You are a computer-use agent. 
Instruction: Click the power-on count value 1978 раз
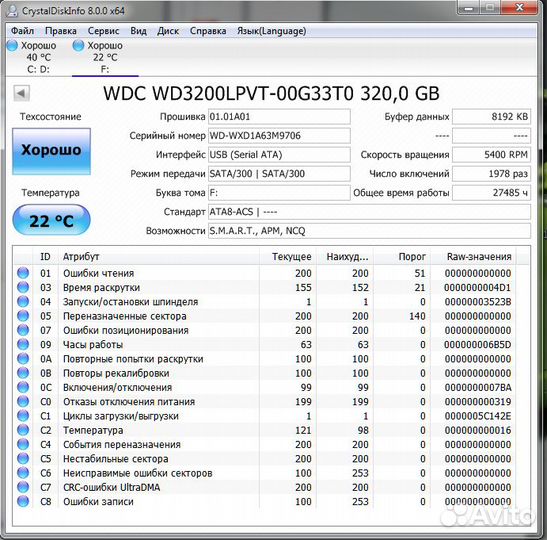pos(491,174)
